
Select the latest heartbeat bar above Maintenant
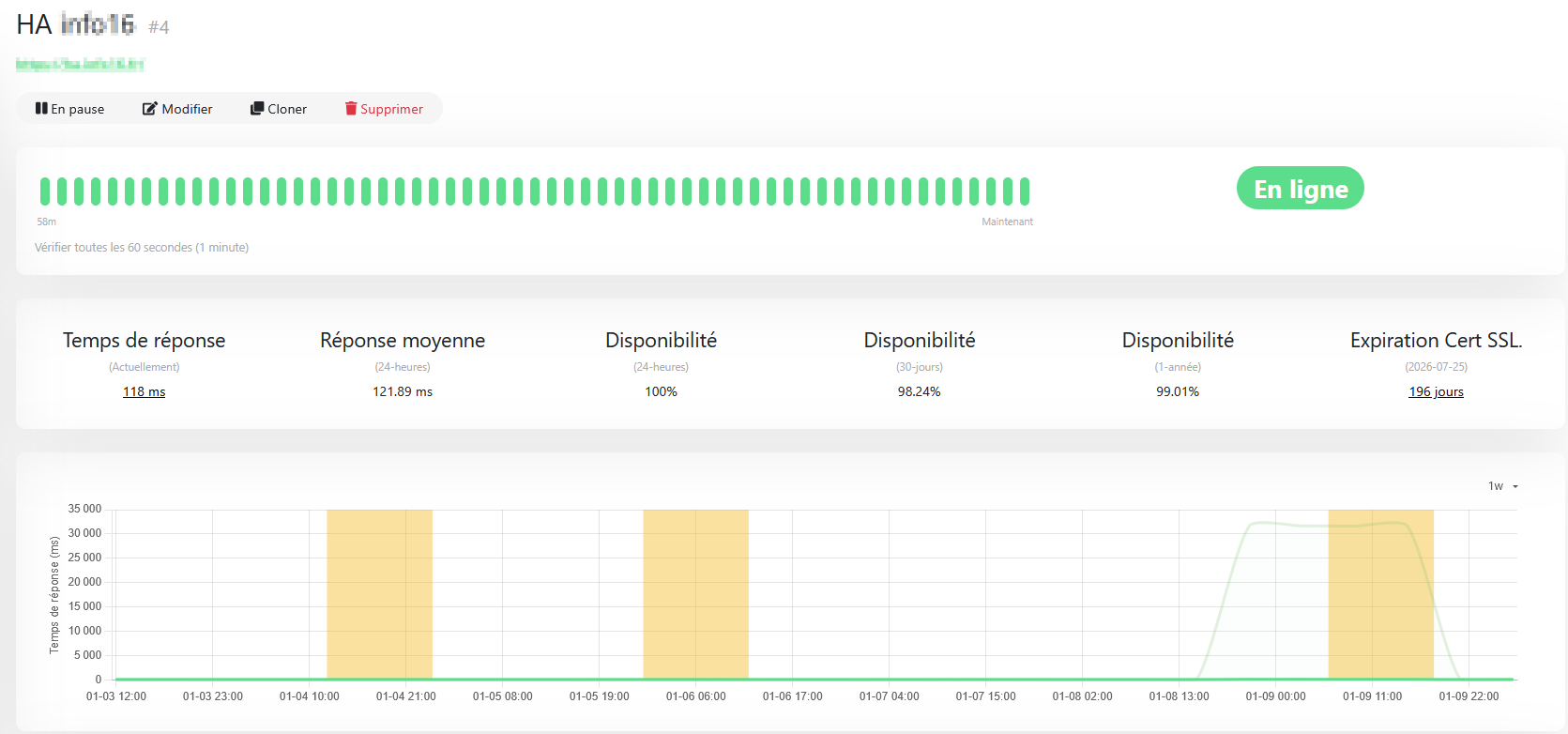tap(1025, 191)
